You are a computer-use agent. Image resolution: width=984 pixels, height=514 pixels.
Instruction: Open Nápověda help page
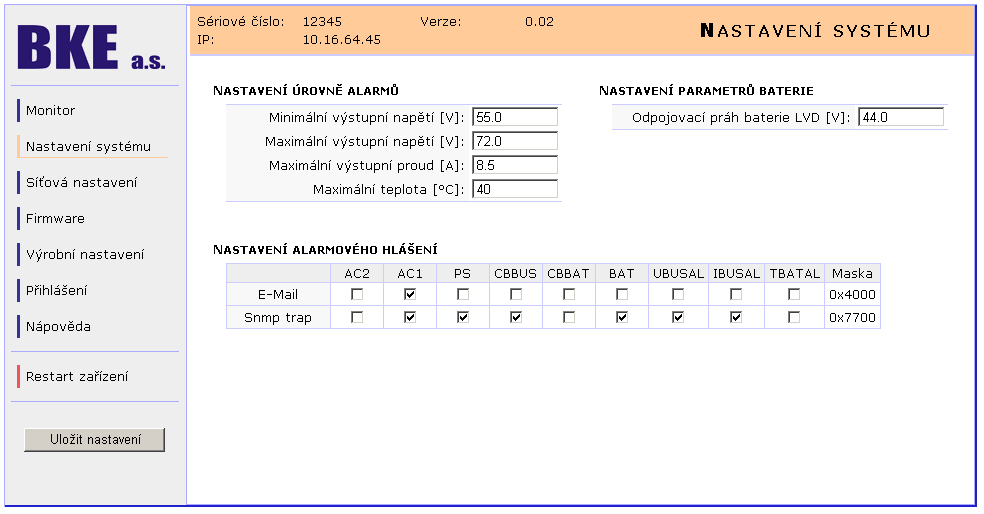pos(58,326)
